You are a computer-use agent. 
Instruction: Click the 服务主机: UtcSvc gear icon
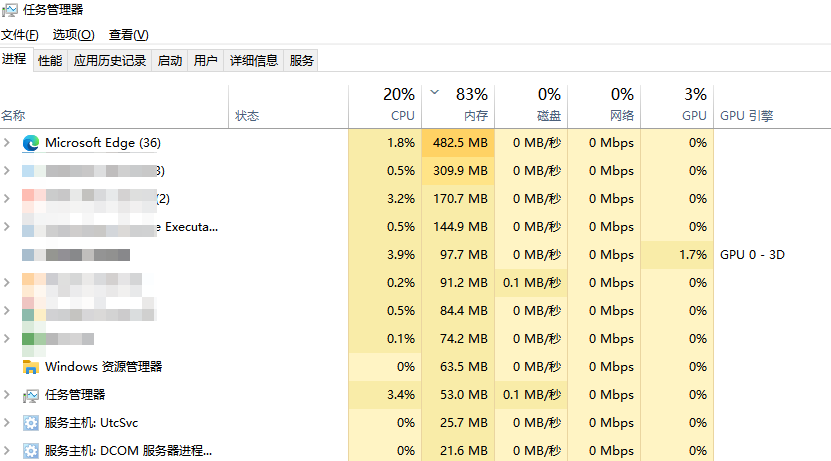pyautogui.click(x=31, y=423)
